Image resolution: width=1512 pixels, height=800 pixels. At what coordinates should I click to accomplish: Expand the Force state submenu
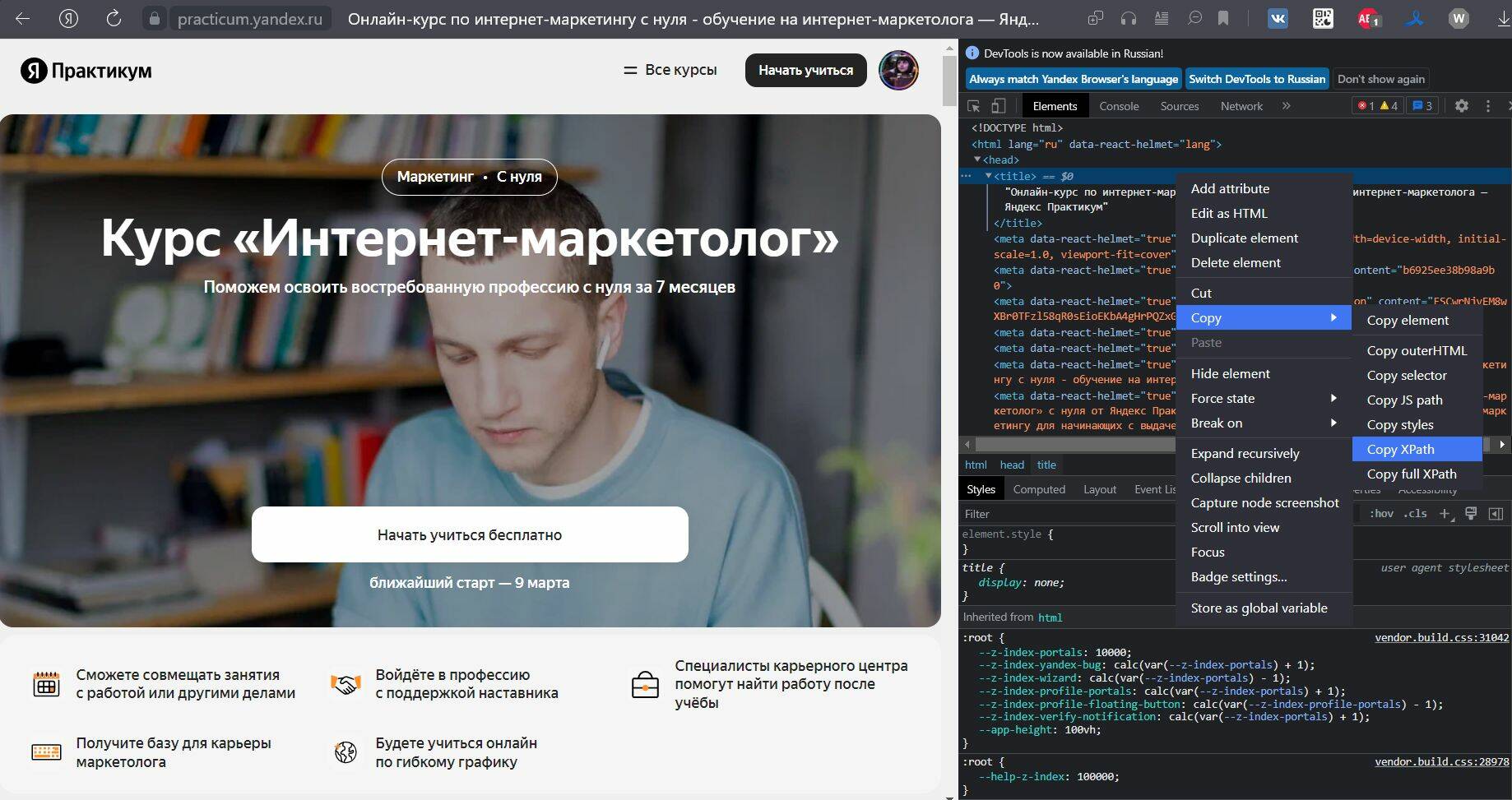[1264, 398]
